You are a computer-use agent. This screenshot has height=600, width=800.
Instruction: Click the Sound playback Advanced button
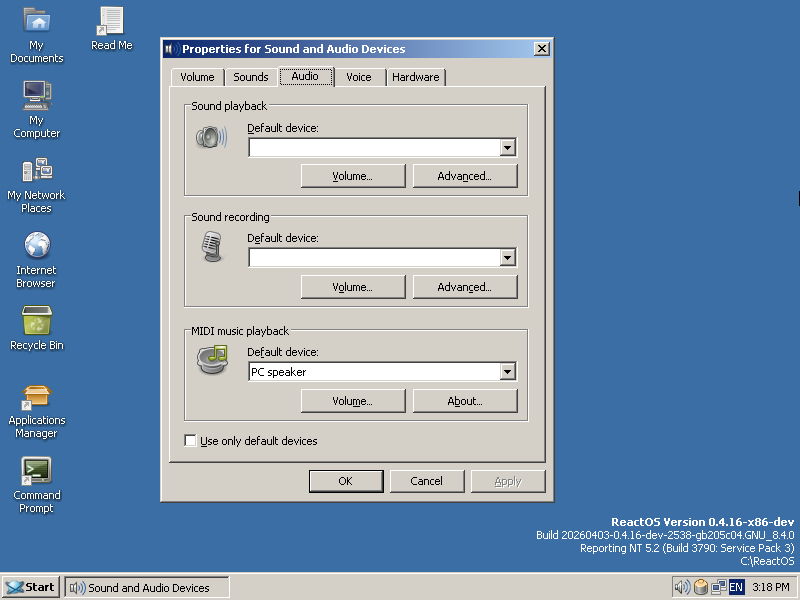pyautogui.click(x=465, y=176)
